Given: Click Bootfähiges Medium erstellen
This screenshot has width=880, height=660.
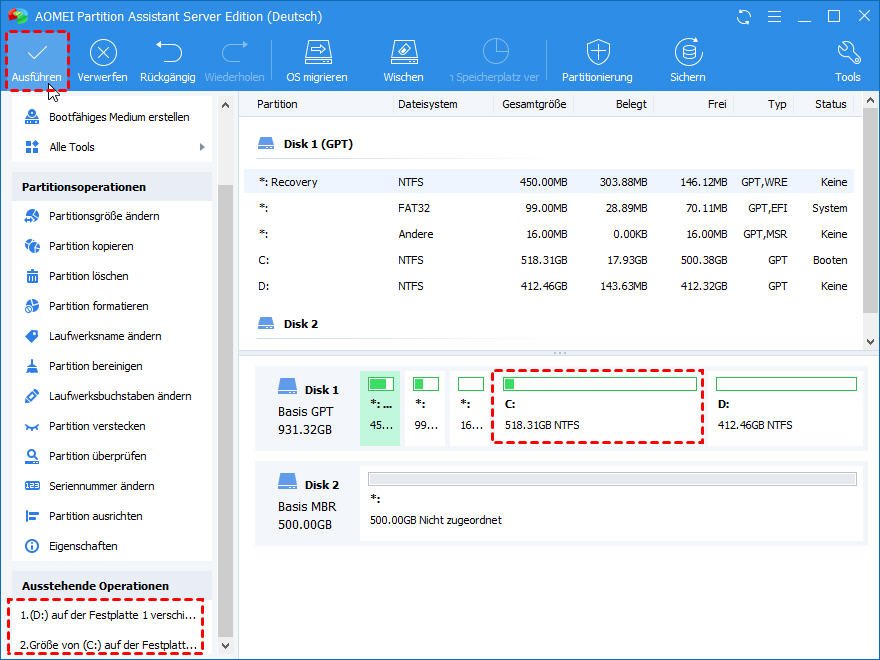Looking at the screenshot, I should pos(119,117).
